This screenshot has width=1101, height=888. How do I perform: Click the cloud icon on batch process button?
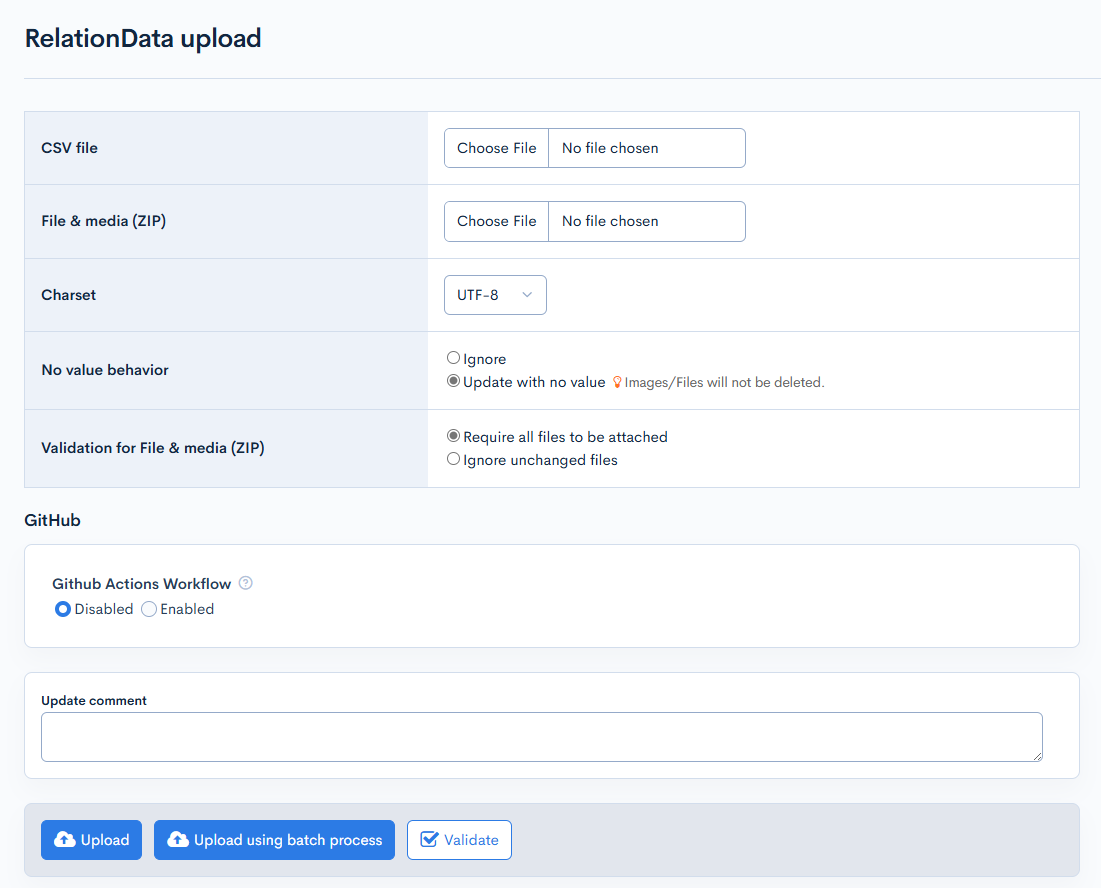click(x=177, y=840)
